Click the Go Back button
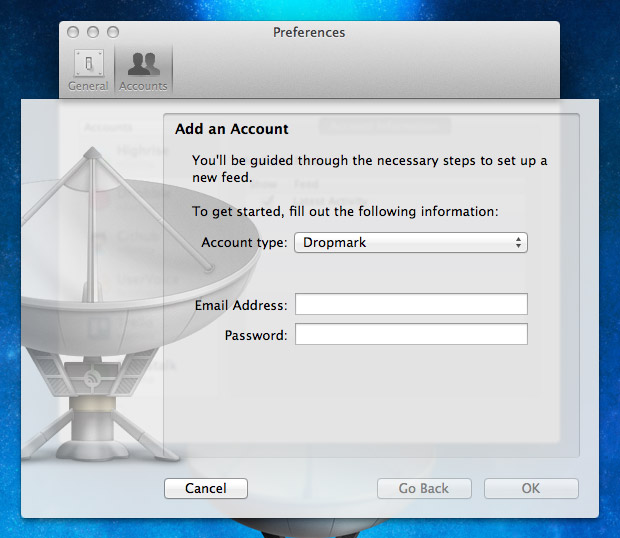The width and height of the screenshot is (620, 538). 423,488
